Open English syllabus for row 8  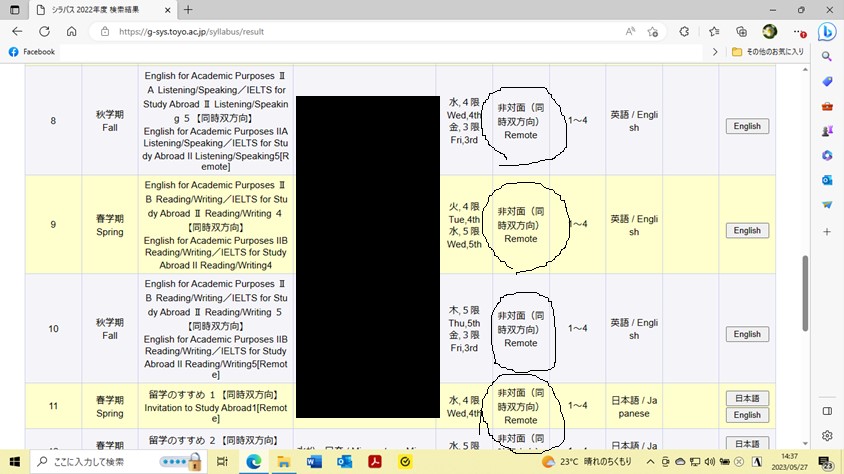[747, 126]
